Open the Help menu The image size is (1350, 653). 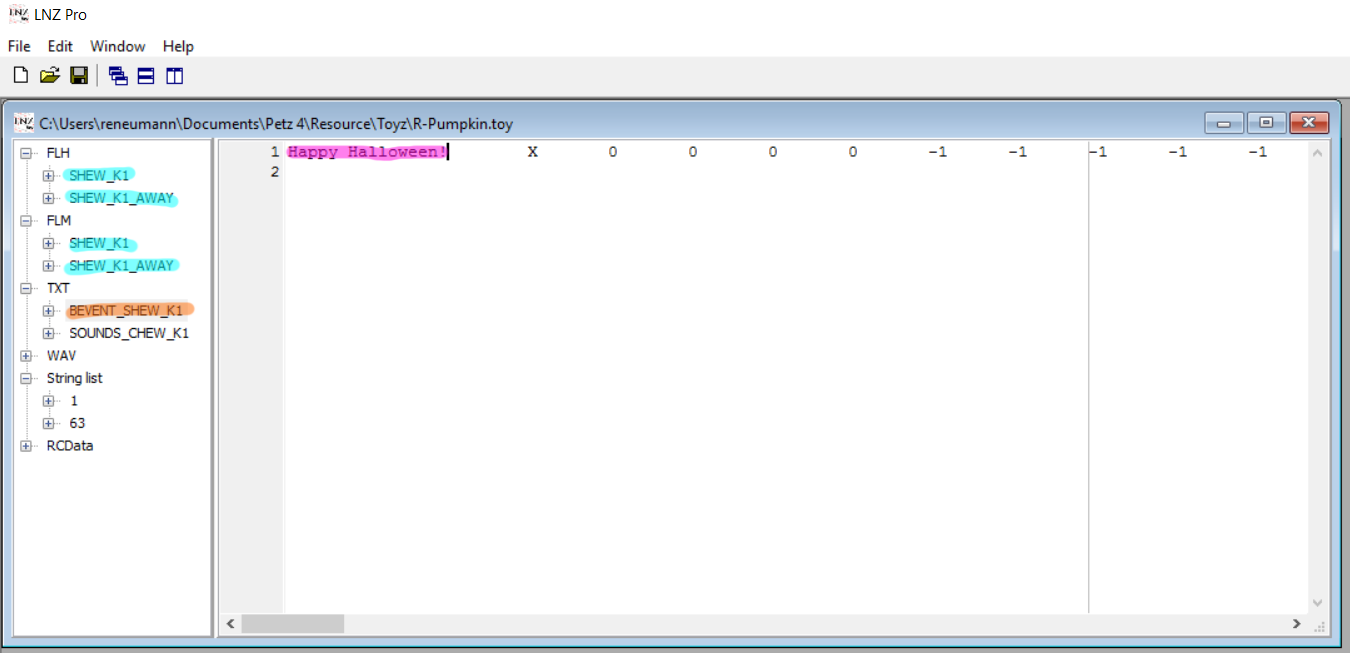pos(178,46)
